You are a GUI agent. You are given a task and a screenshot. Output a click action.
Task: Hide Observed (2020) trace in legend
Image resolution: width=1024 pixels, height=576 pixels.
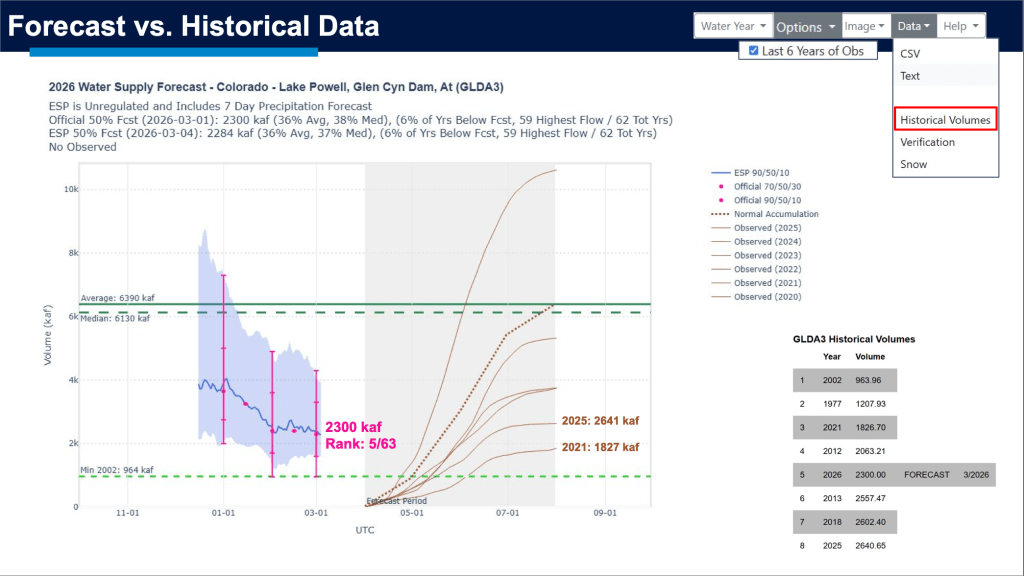(767, 297)
